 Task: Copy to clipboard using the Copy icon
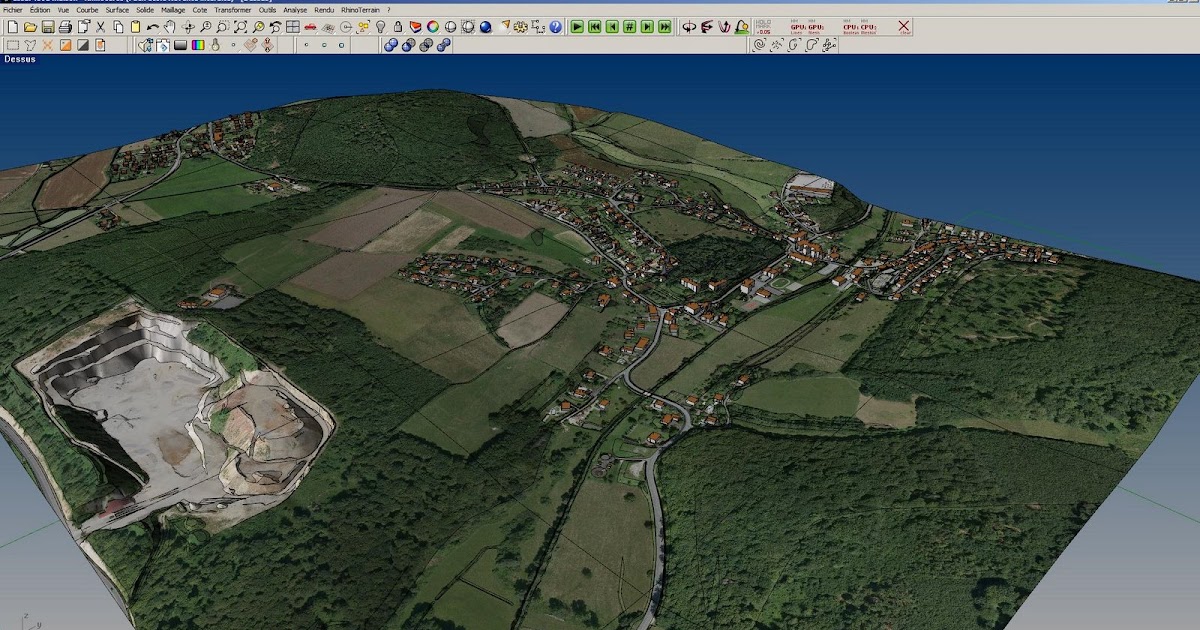click(118, 27)
